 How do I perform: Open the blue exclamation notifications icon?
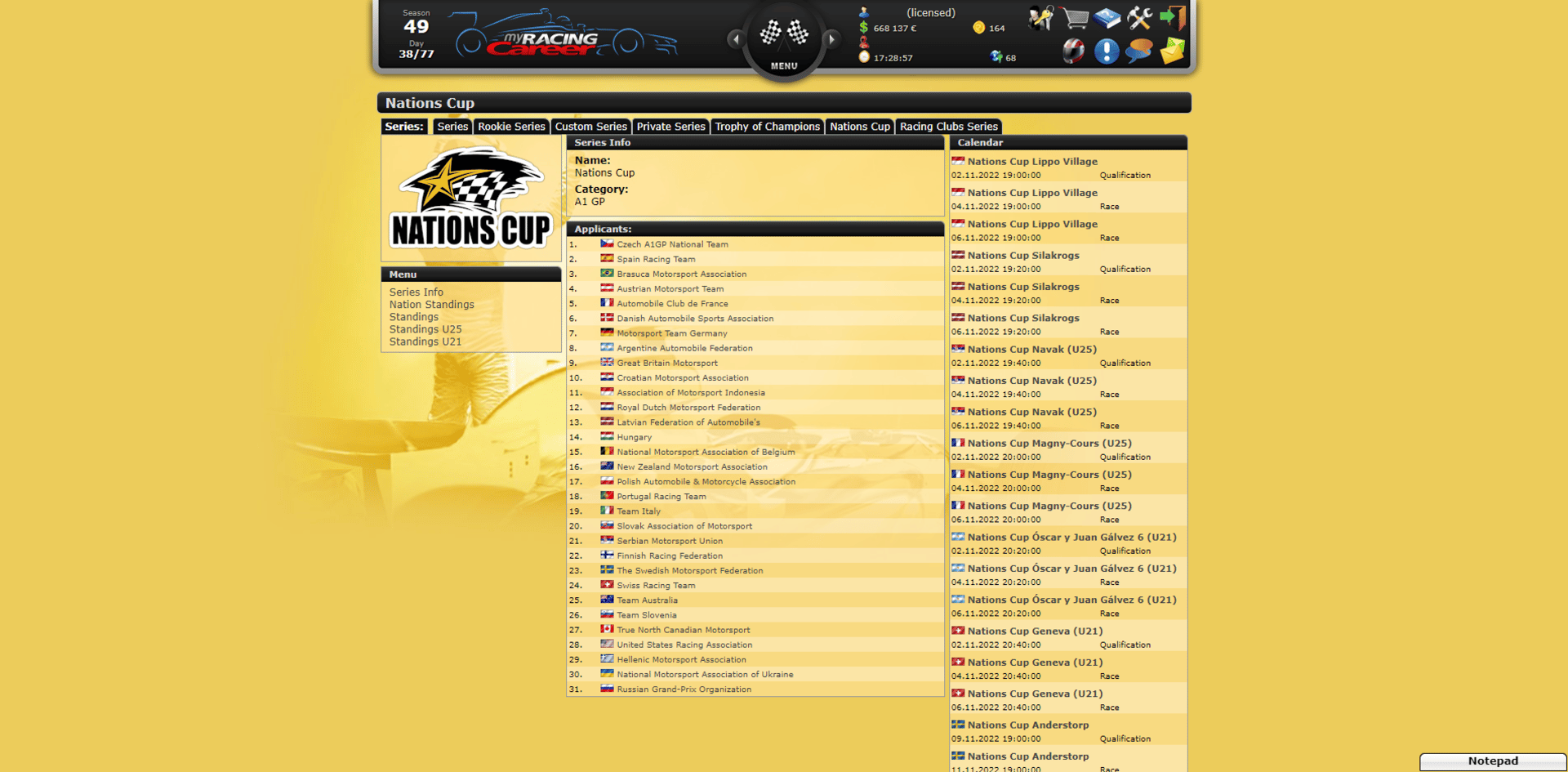click(1107, 51)
